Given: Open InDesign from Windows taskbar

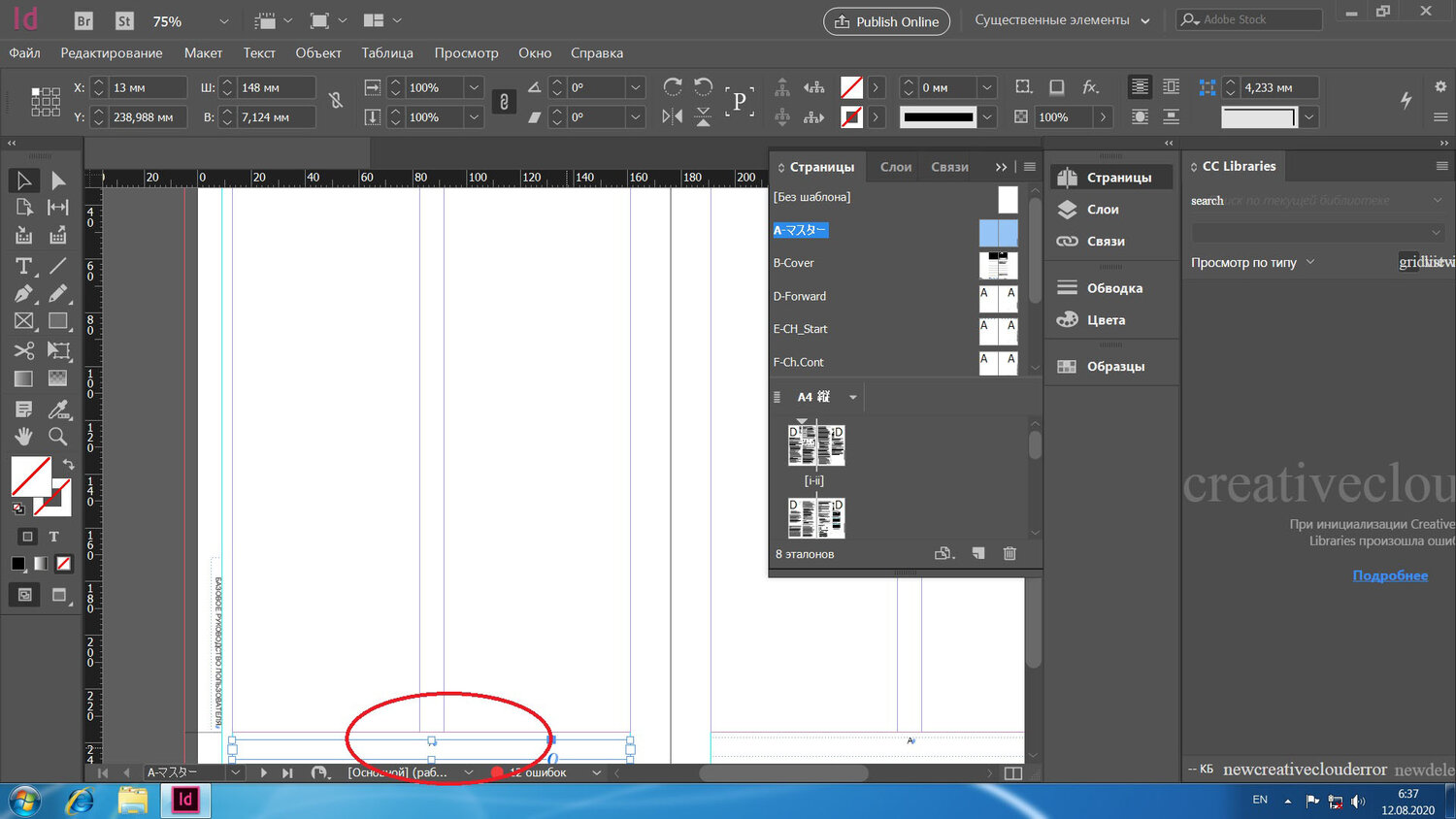Looking at the screenshot, I should point(185,801).
